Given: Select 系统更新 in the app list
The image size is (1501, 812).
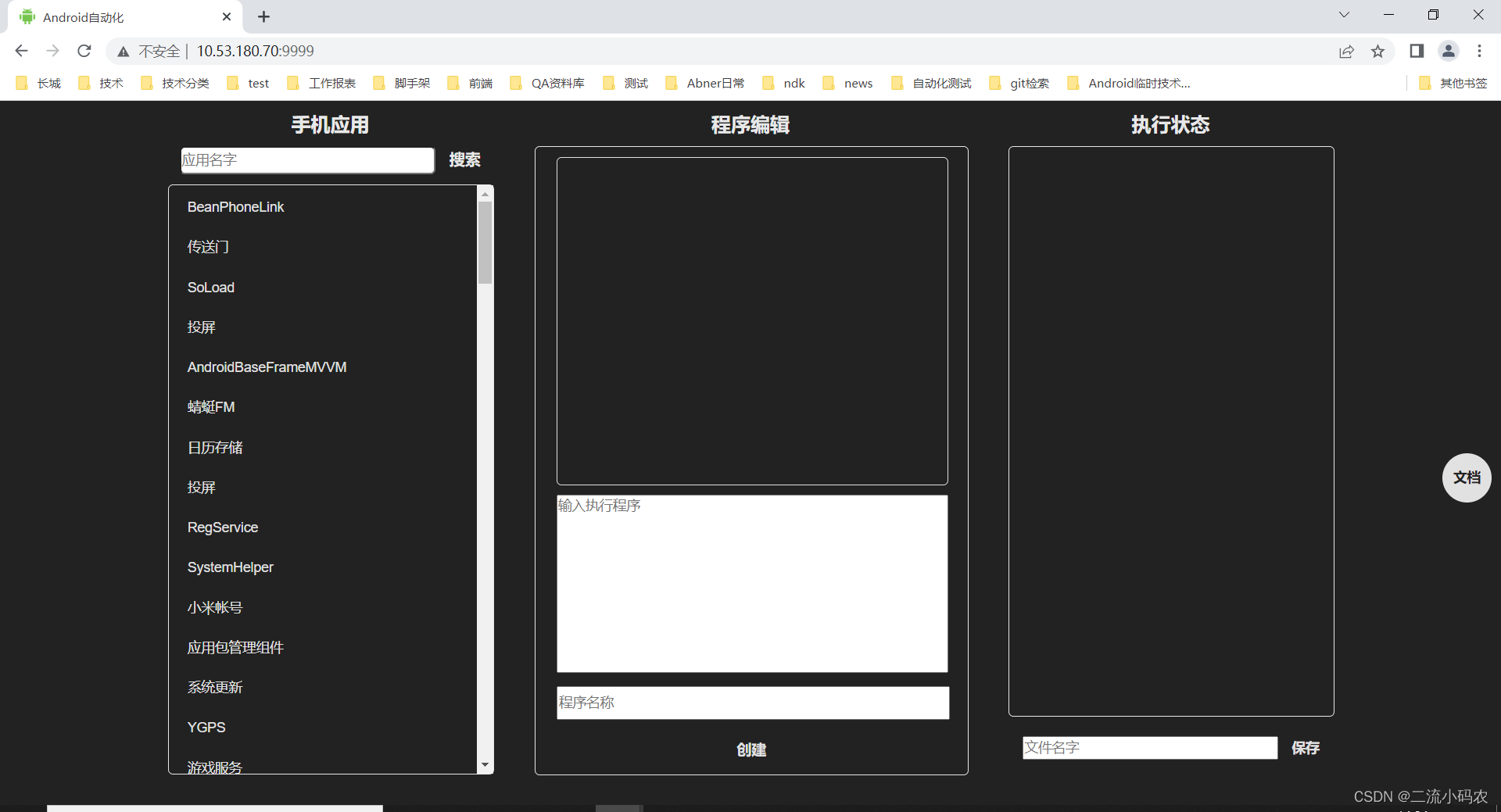Looking at the screenshot, I should pos(215,688).
